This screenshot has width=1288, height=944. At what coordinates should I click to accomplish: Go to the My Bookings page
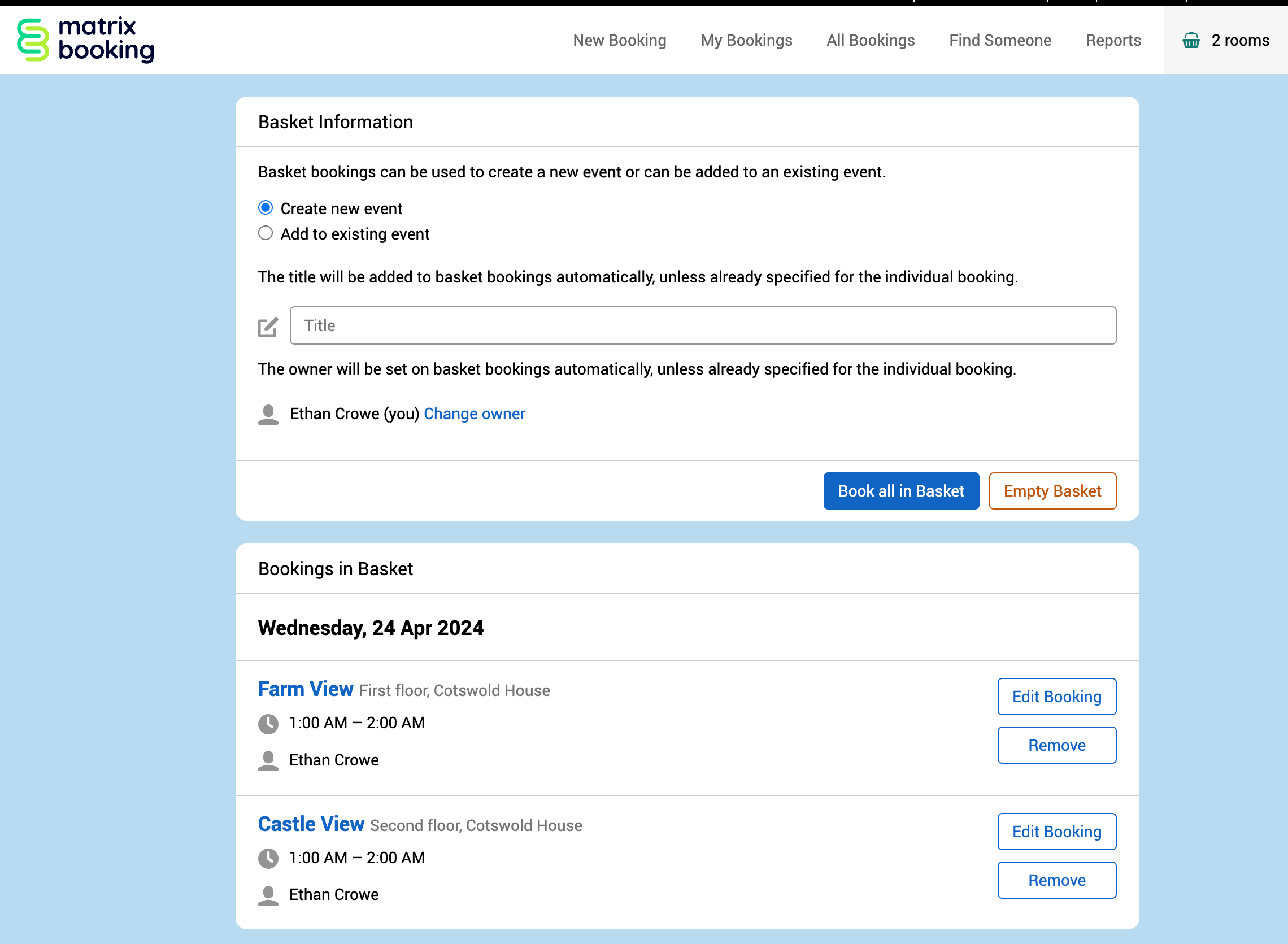click(746, 40)
